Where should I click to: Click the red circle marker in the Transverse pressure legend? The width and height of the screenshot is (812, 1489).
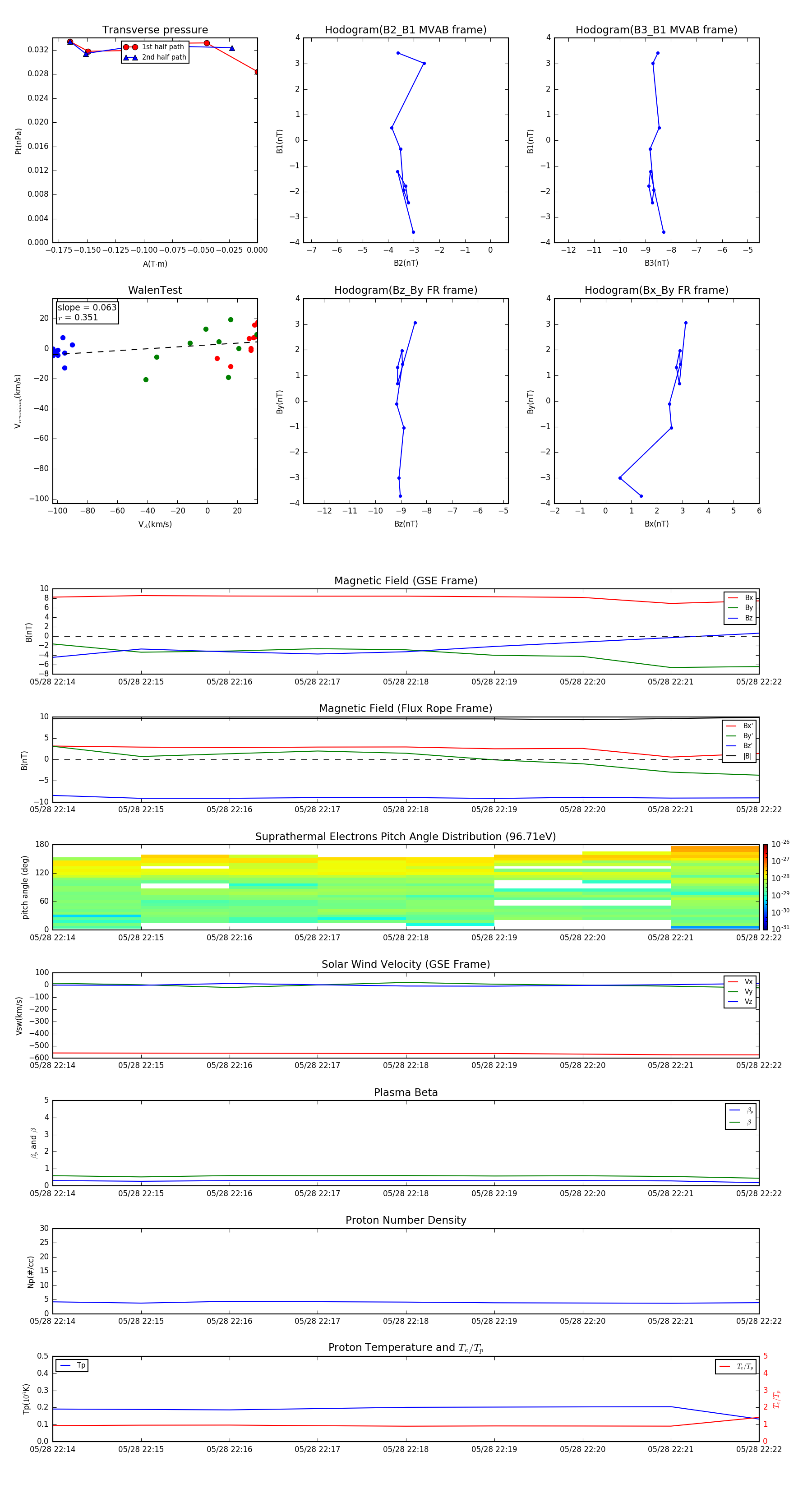[x=130, y=47]
